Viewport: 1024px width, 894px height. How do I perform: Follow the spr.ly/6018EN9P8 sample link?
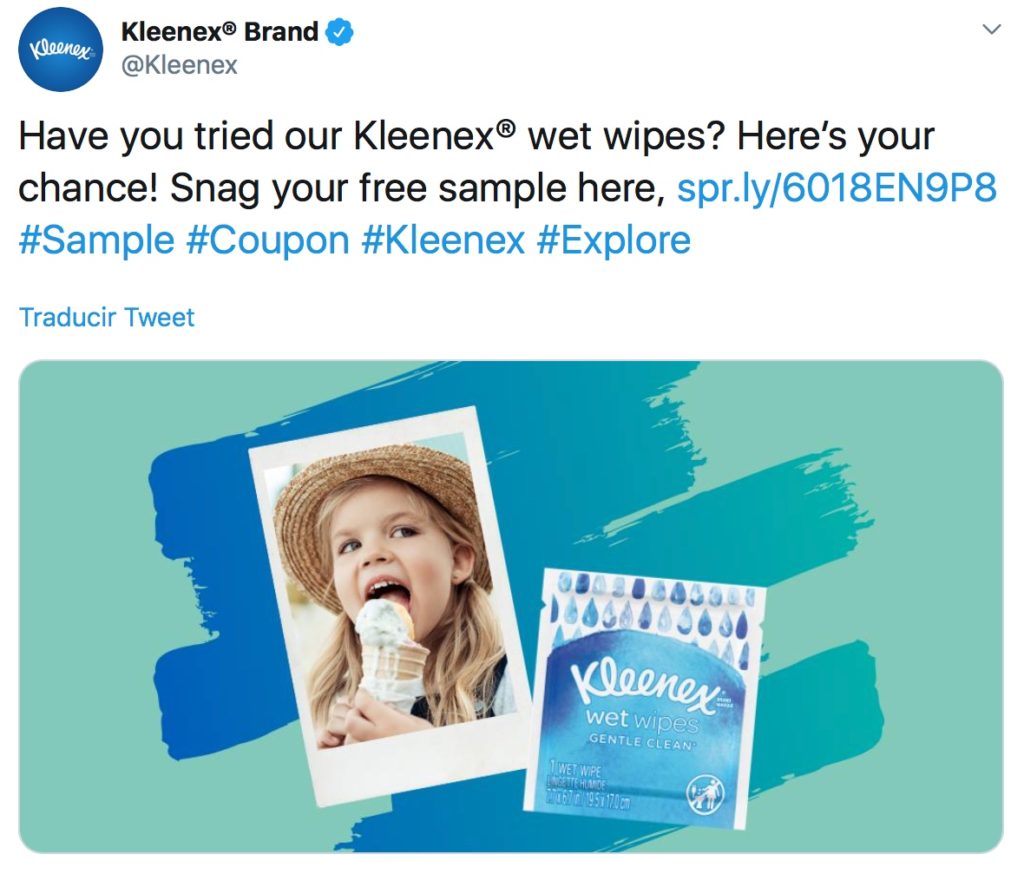coord(837,187)
